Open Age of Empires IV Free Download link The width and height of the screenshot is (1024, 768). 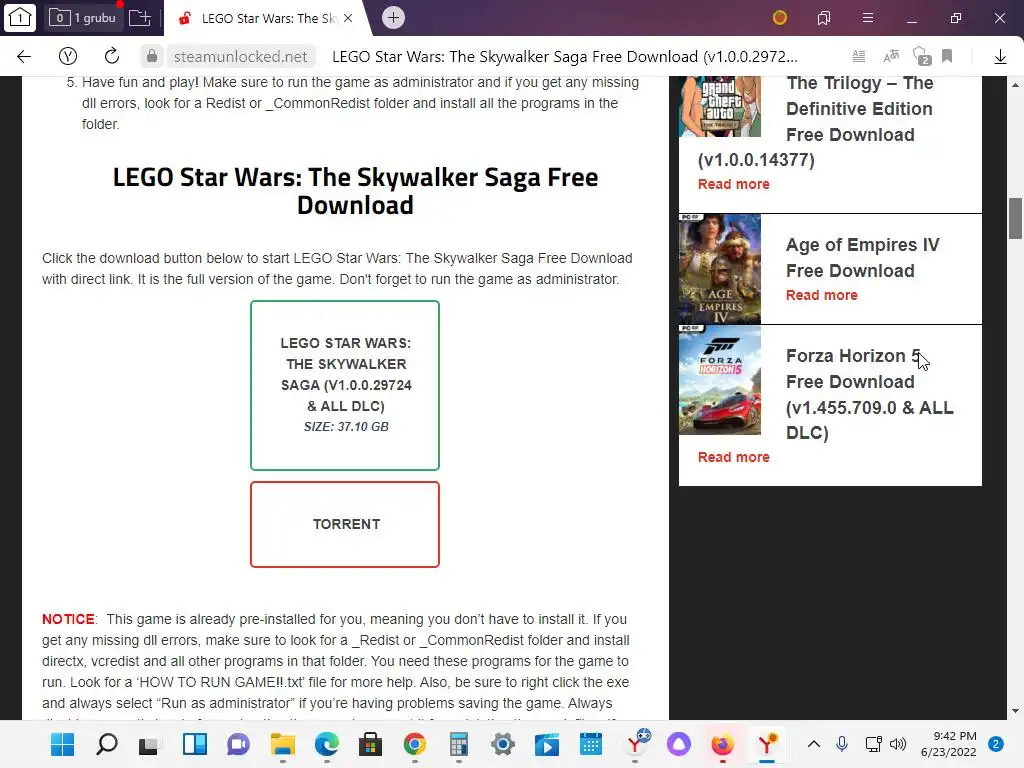point(863,258)
